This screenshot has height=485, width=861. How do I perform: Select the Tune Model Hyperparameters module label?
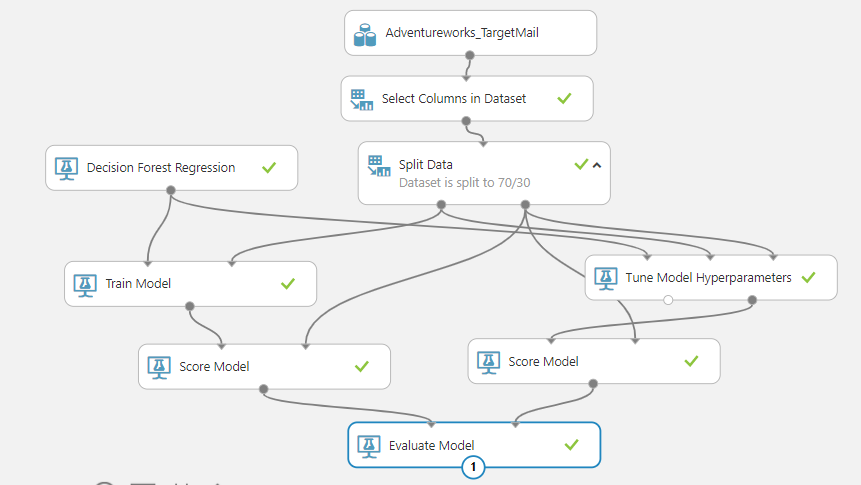(709, 278)
